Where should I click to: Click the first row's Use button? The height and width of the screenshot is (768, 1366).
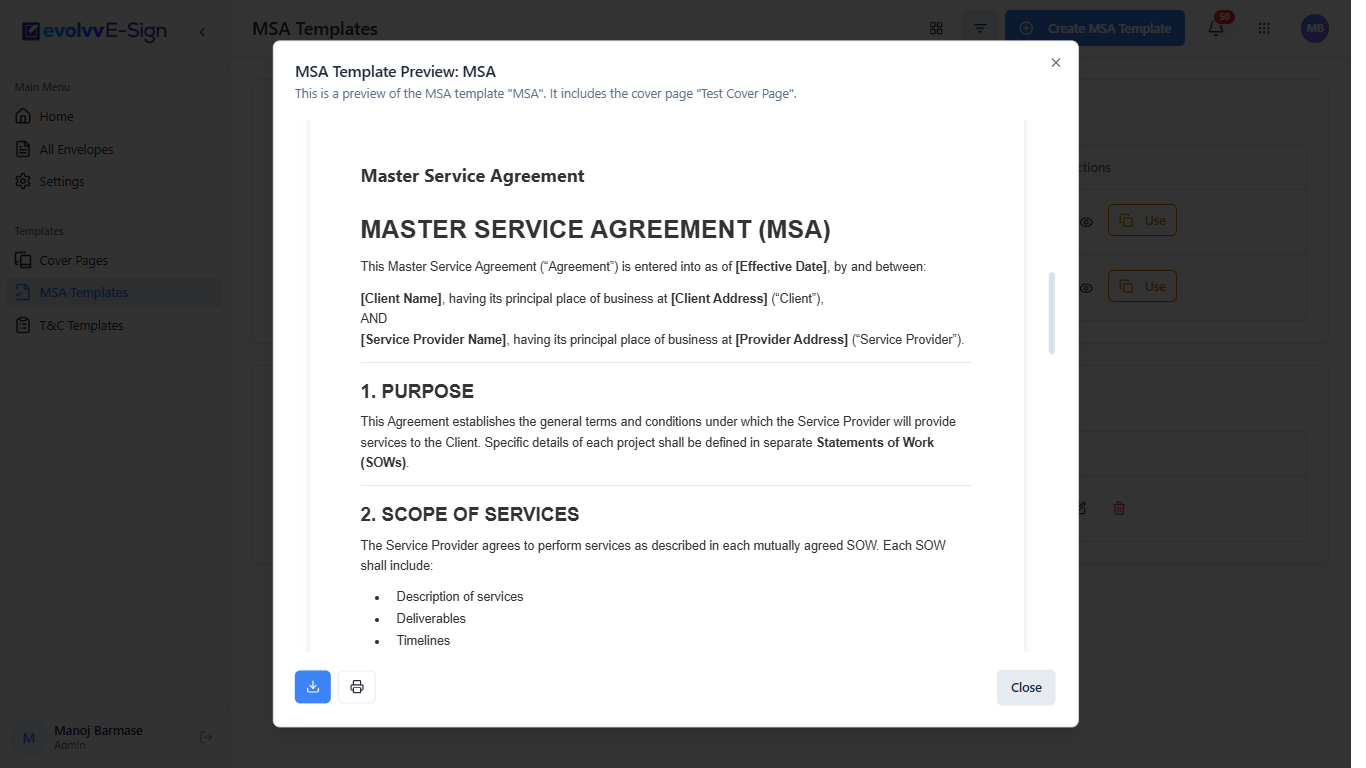pyautogui.click(x=1142, y=220)
